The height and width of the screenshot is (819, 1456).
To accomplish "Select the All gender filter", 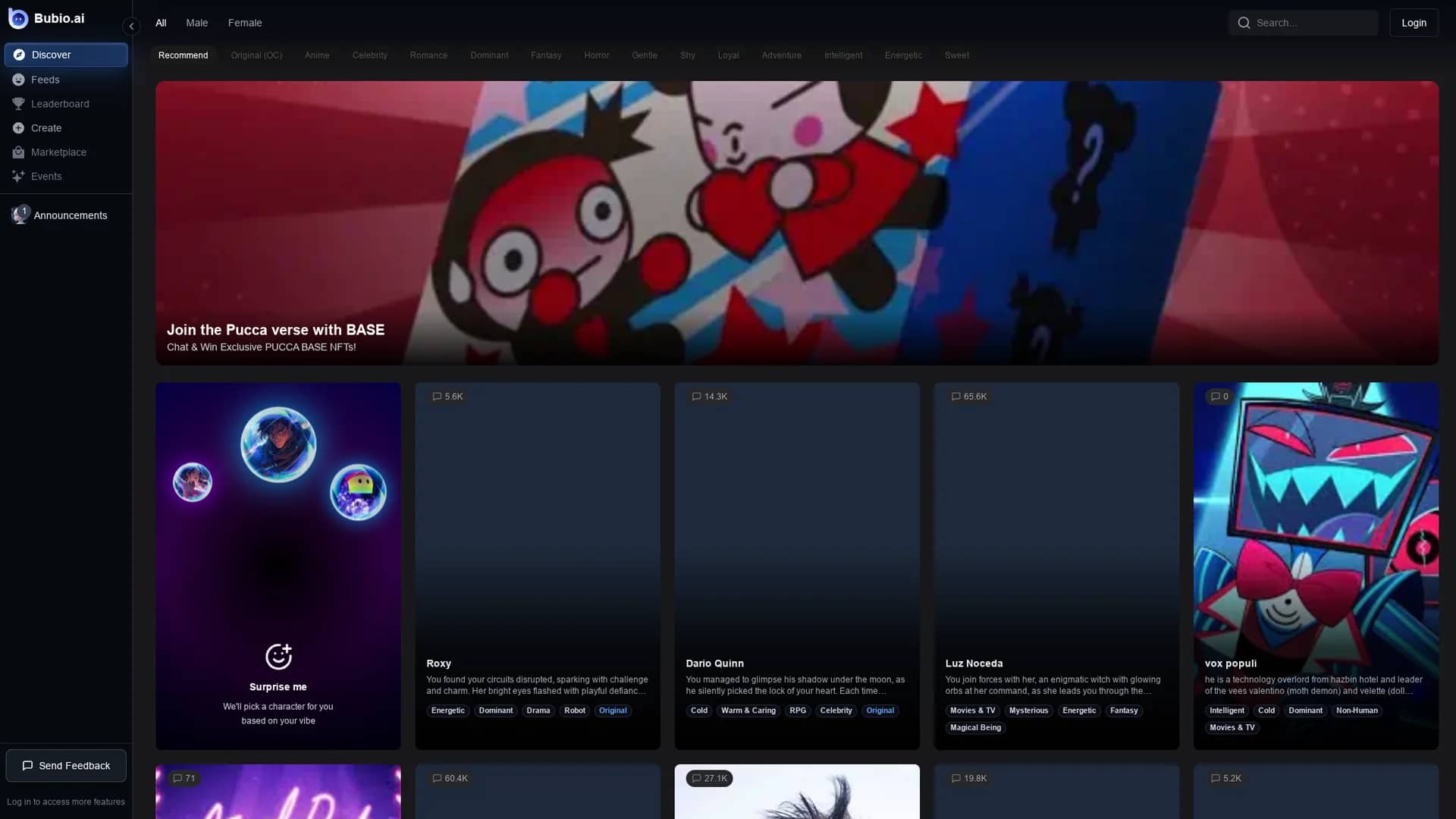I will pos(161,23).
